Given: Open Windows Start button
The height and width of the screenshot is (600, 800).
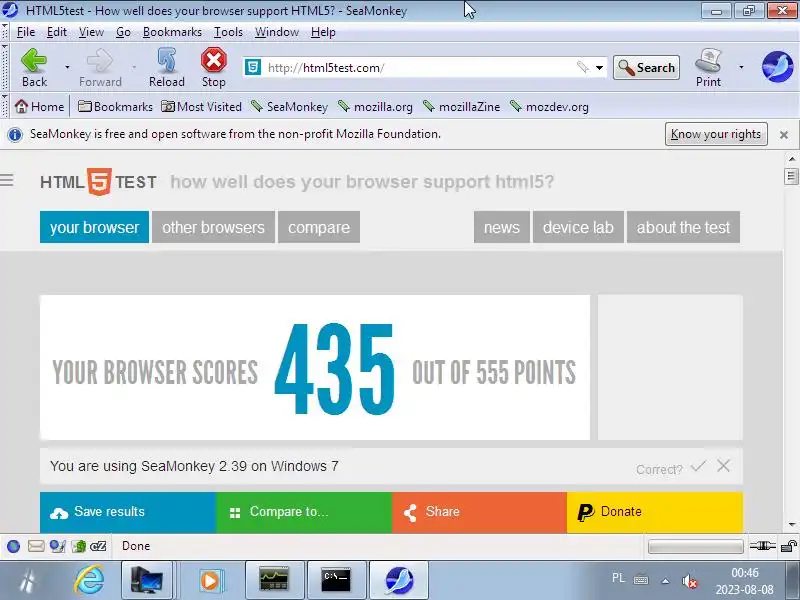Looking at the screenshot, I should tap(28, 581).
